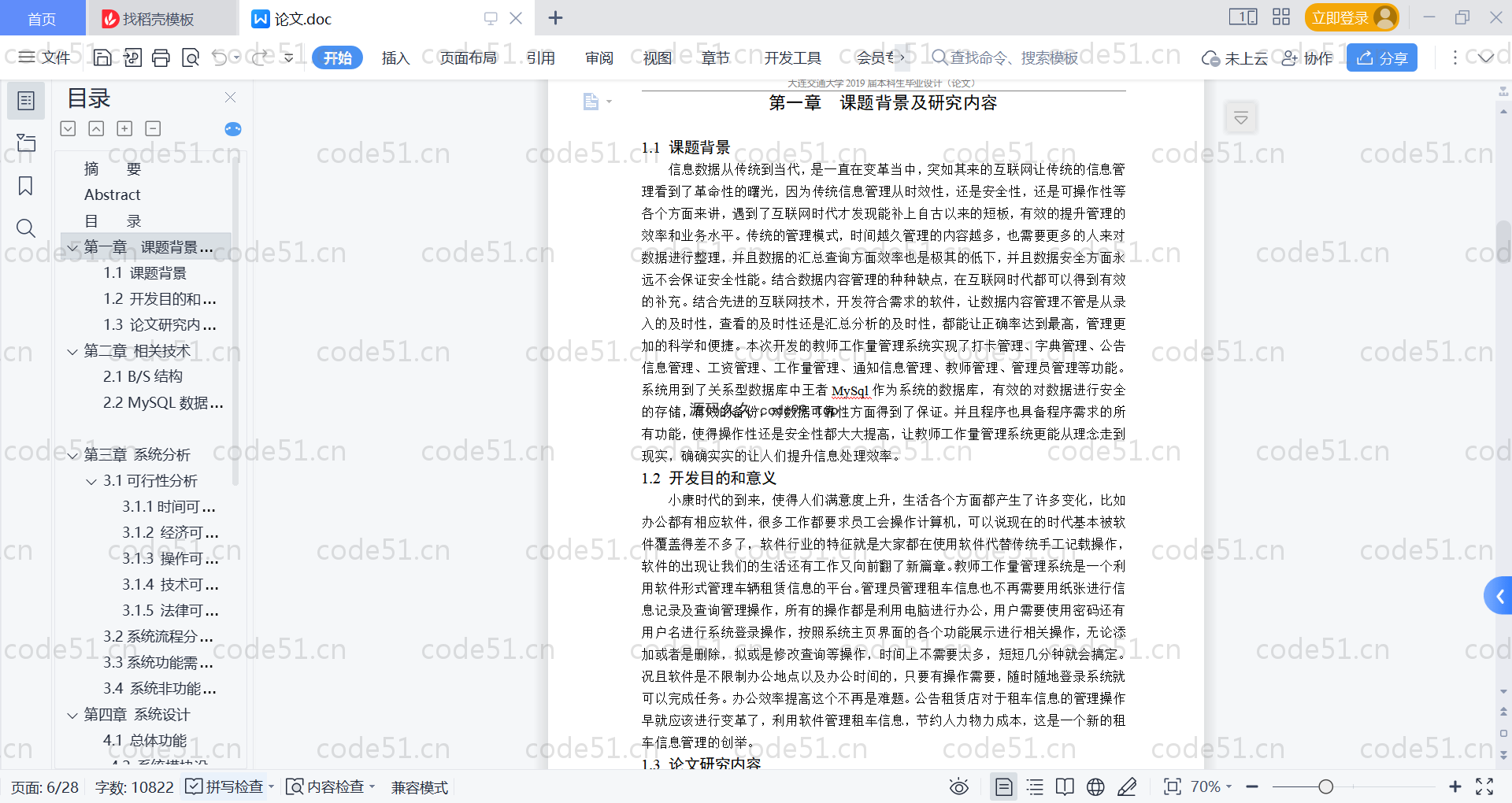The width and height of the screenshot is (1512, 803).
Task: Switch to page view mode
Action: (x=1003, y=786)
